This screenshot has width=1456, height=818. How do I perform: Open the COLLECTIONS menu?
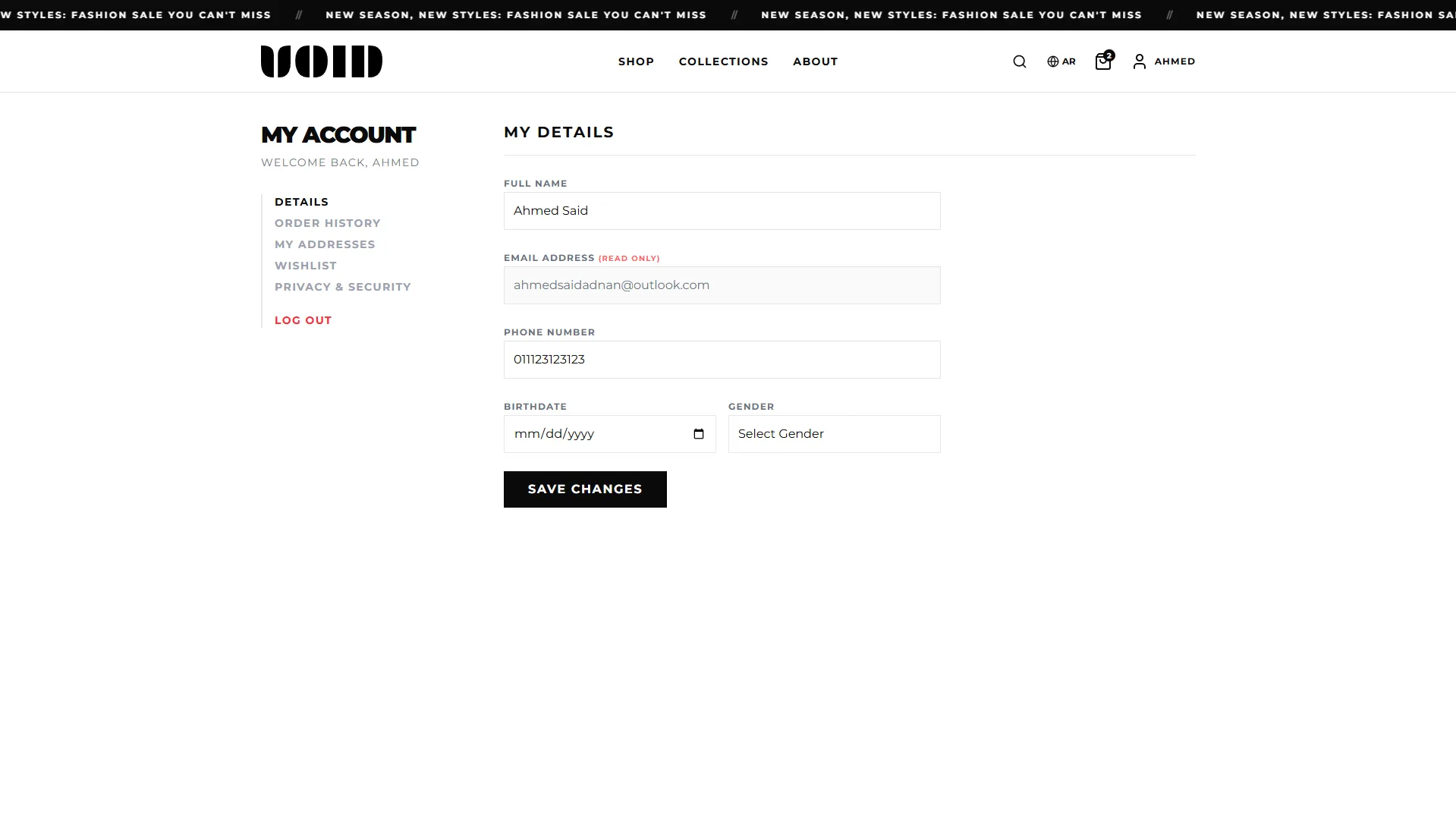723,61
